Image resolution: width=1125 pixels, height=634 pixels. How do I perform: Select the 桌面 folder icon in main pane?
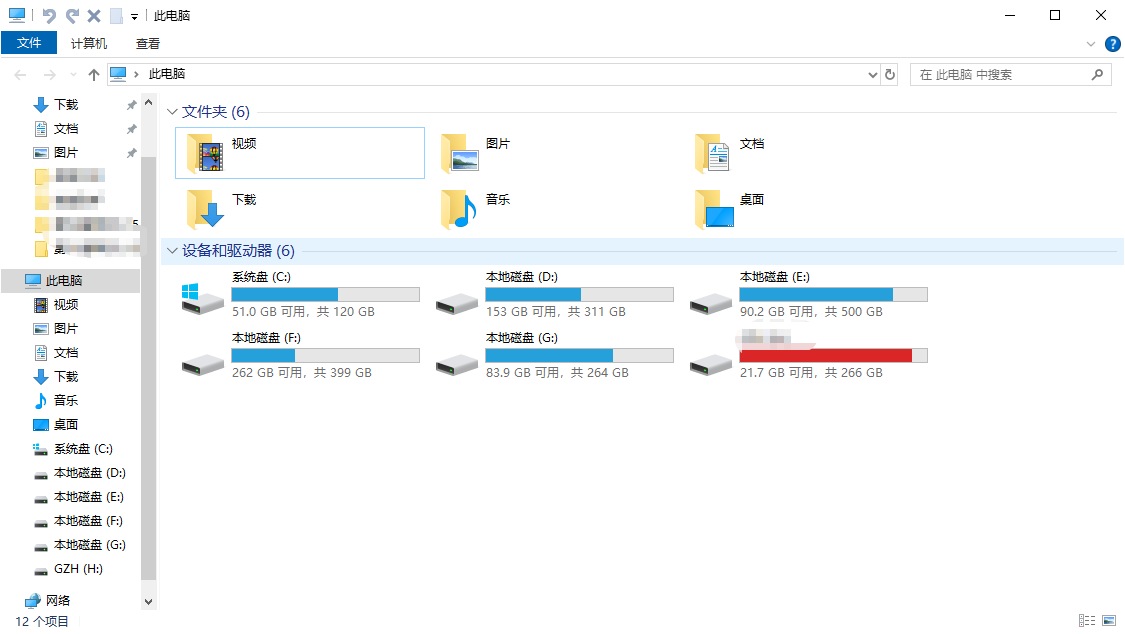click(x=714, y=209)
